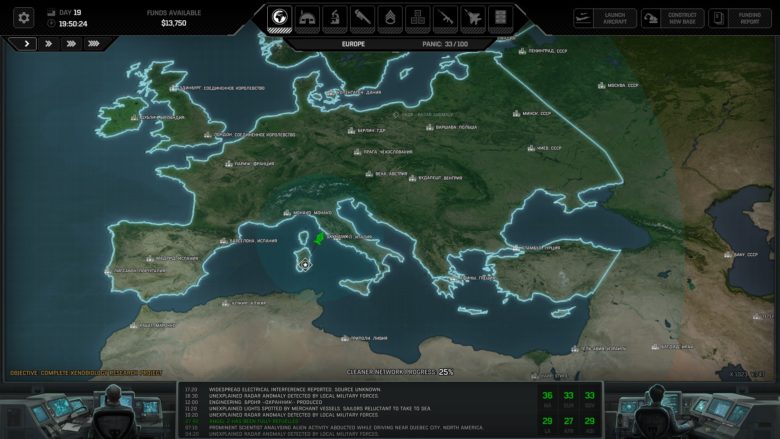780x439 pixels.
Task: Open the soldier equipment rifle screen
Action: (x=445, y=18)
